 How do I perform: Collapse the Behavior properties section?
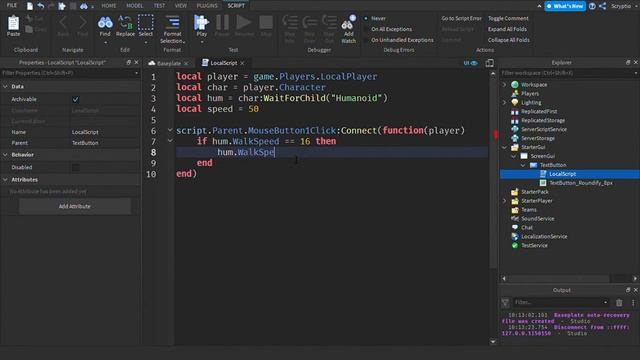[5, 155]
